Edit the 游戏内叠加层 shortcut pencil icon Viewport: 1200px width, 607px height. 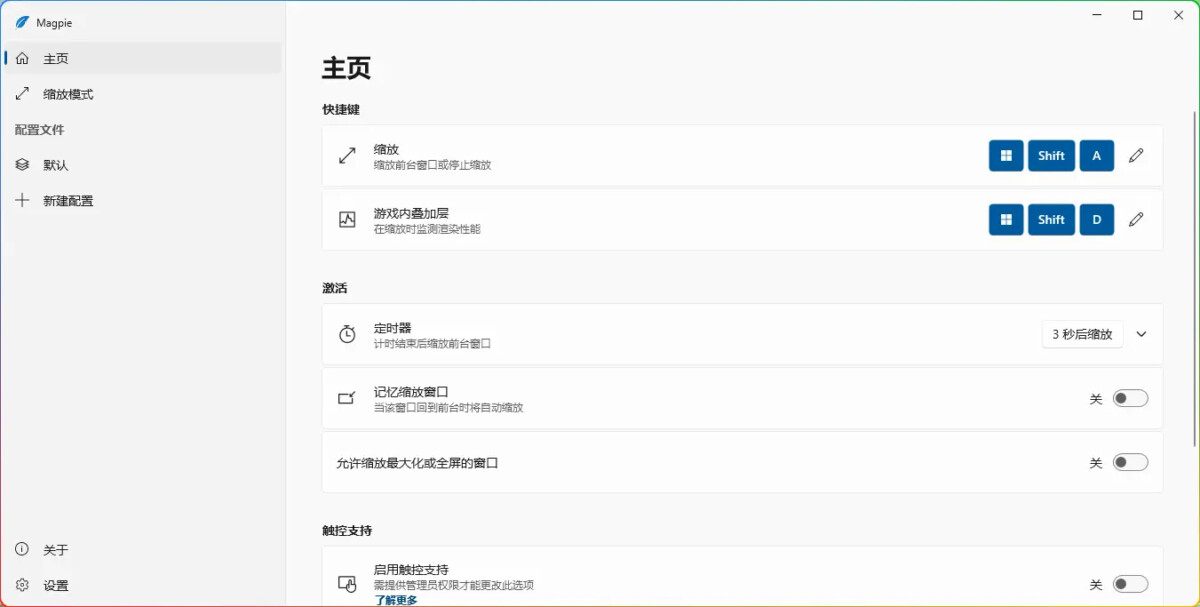(x=1136, y=219)
